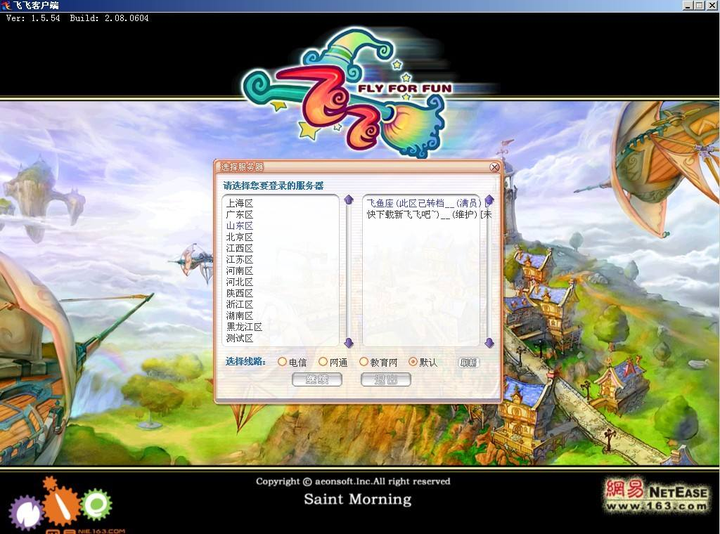The image size is (720, 534).
Task: Close the 选择服务器 dialog with the X
Action: pyautogui.click(x=494, y=167)
